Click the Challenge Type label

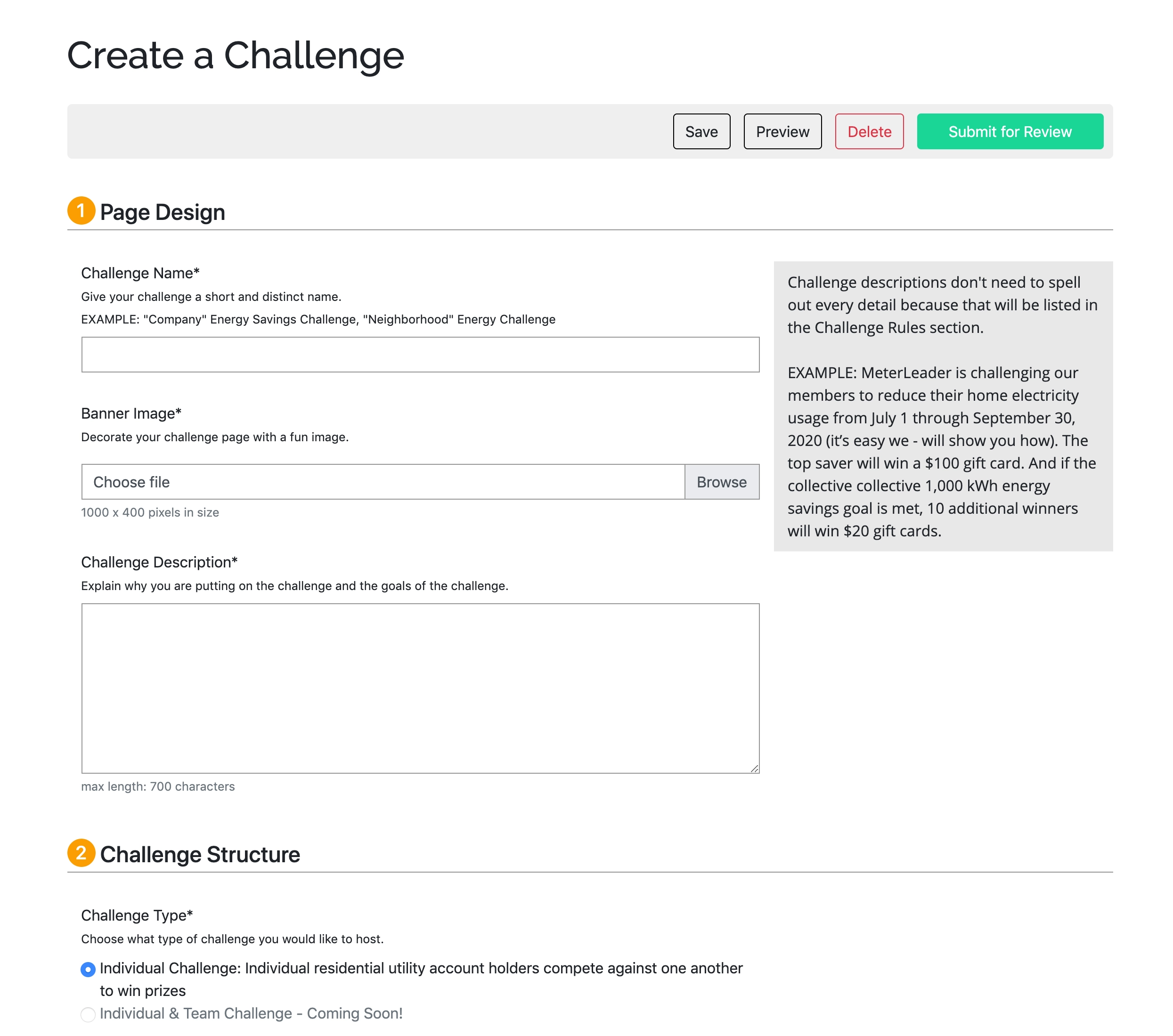pos(137,915)
